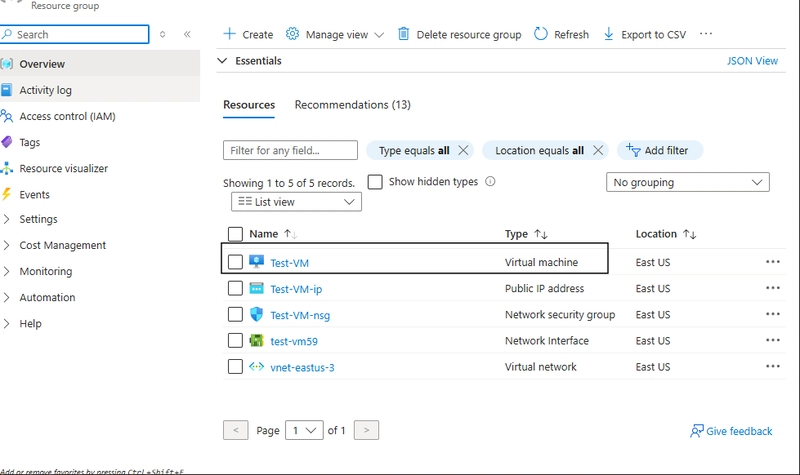Open the JSON View link
Viewport: 800px width, 475px height.
(752, 61)
